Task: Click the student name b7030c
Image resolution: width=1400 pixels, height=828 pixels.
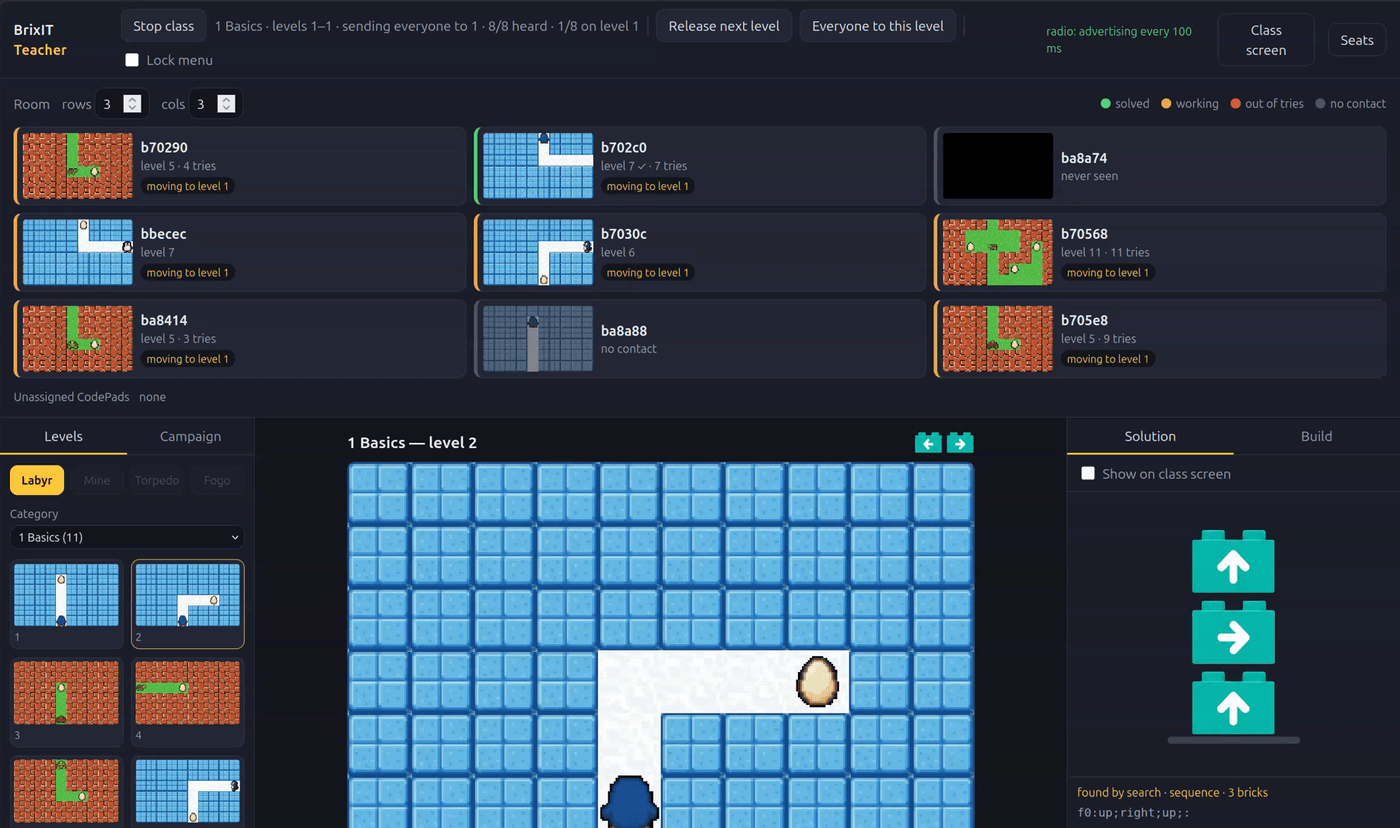Action: pos(624,234)
